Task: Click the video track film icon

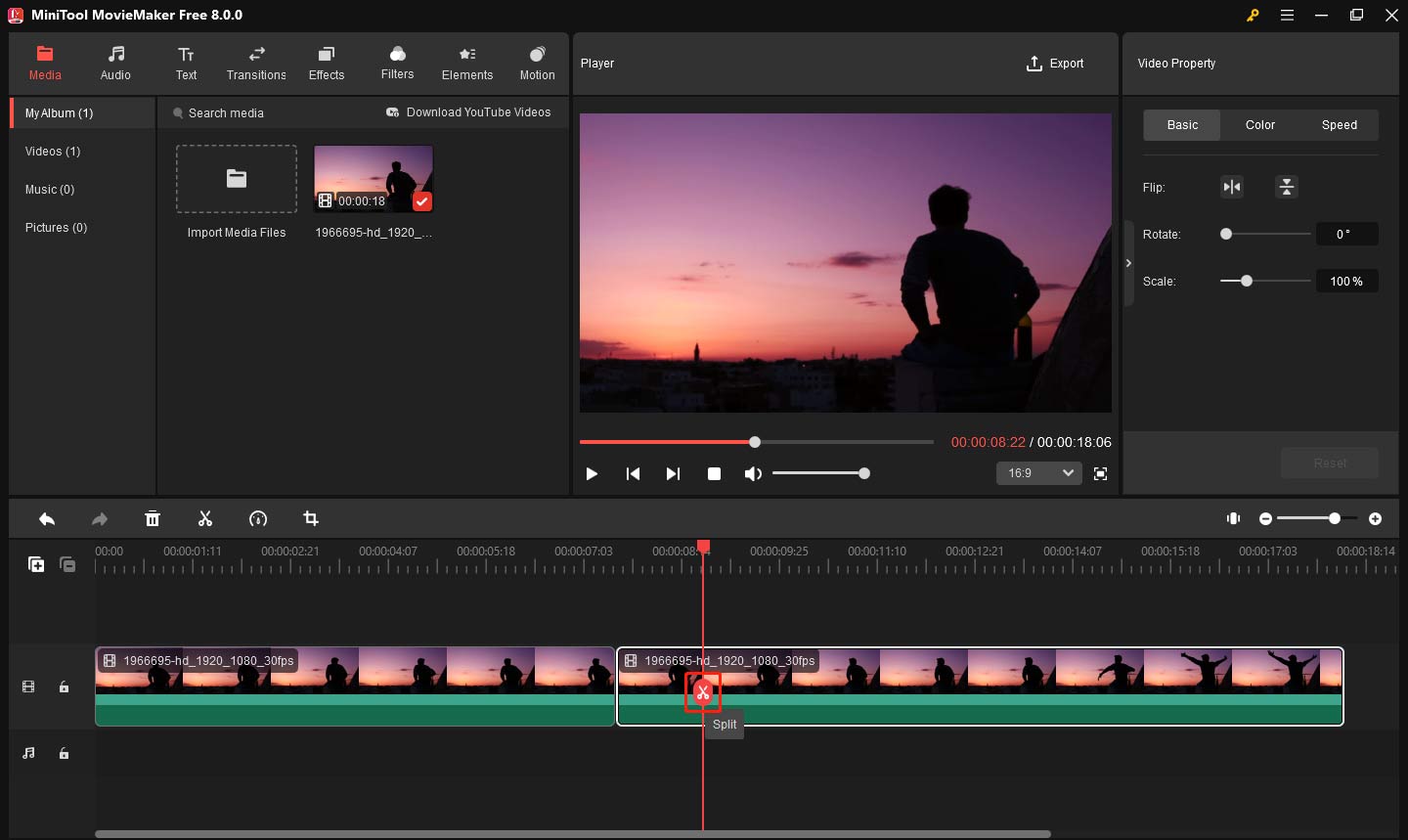Action: point(28,687)
